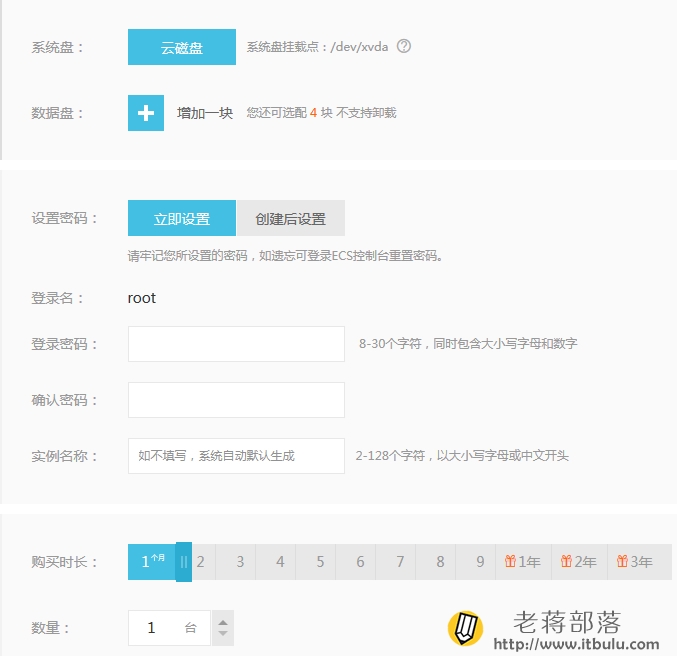Increase quantity with the up arrow
677x656 pixels.
coord(223,623)
